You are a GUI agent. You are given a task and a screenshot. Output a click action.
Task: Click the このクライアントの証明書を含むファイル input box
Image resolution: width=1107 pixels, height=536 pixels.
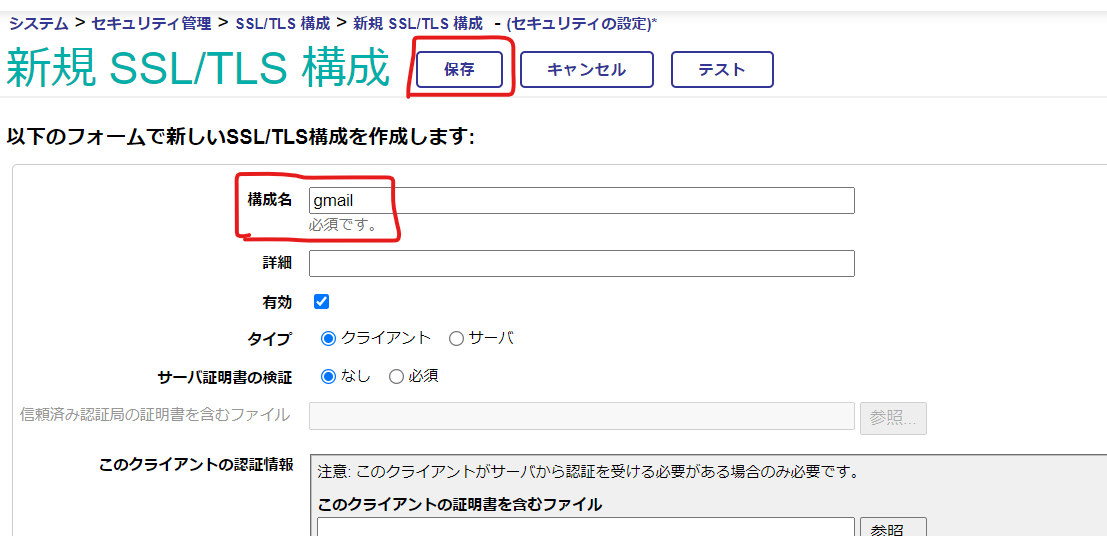(581, 527)
